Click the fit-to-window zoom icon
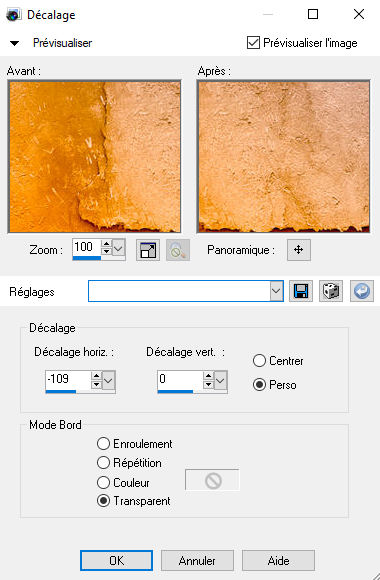380x580 pixels. pyautogui.click(x=148, y=250)
